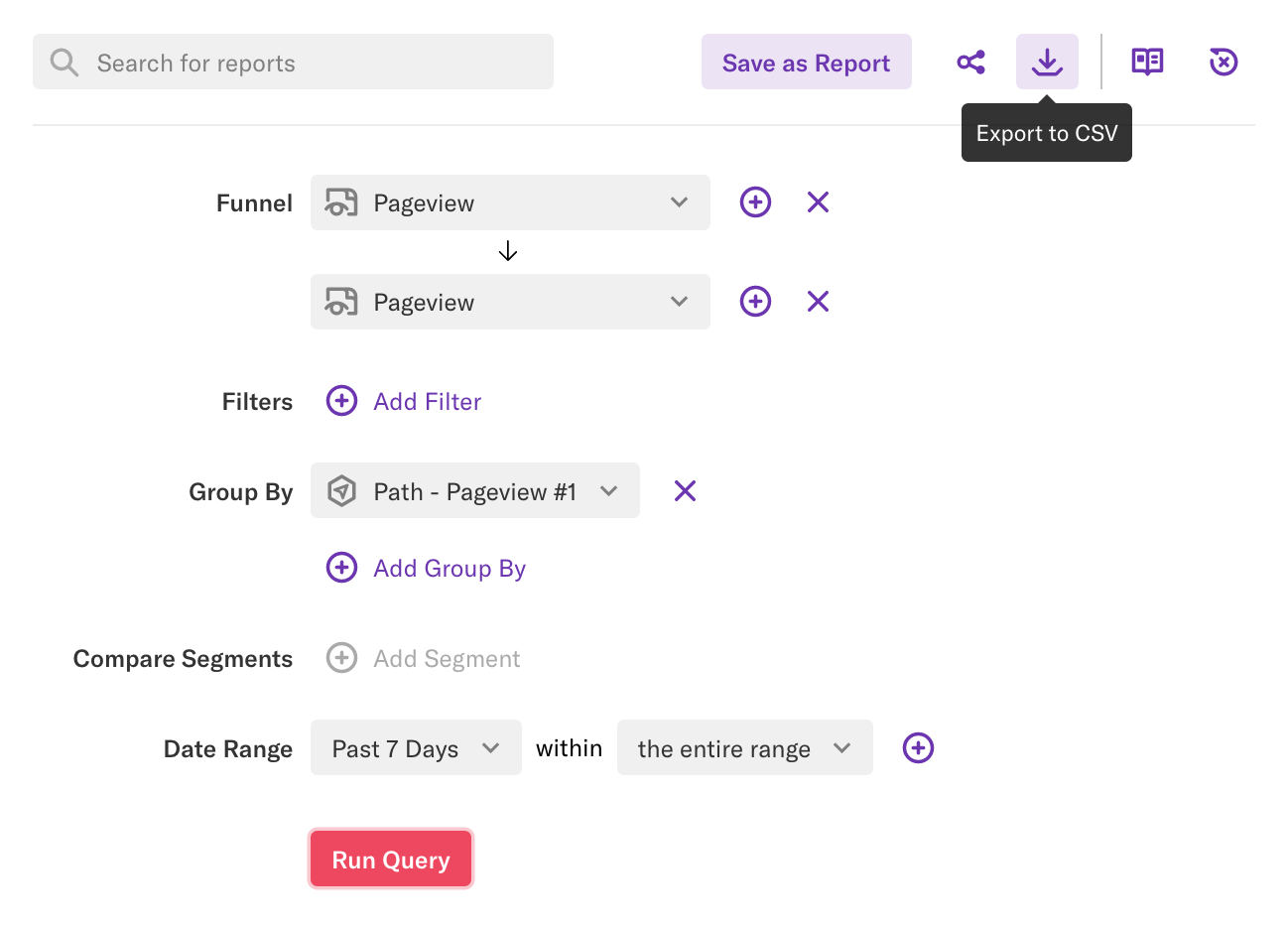The width and height of the screenshot is (1288, 926).
Task: Click the Add Segment control
Action: click(424, 657)
